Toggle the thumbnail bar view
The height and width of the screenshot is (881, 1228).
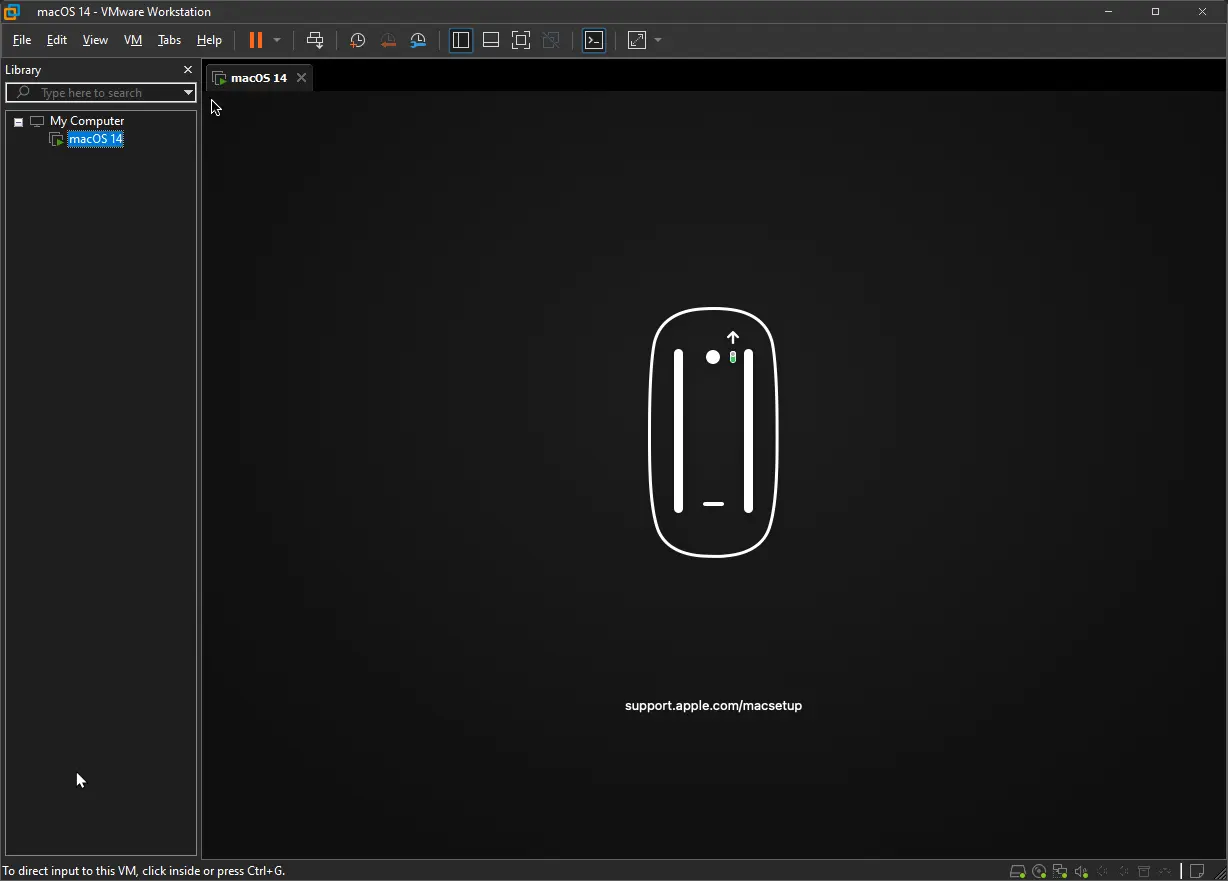pos(491,40)
